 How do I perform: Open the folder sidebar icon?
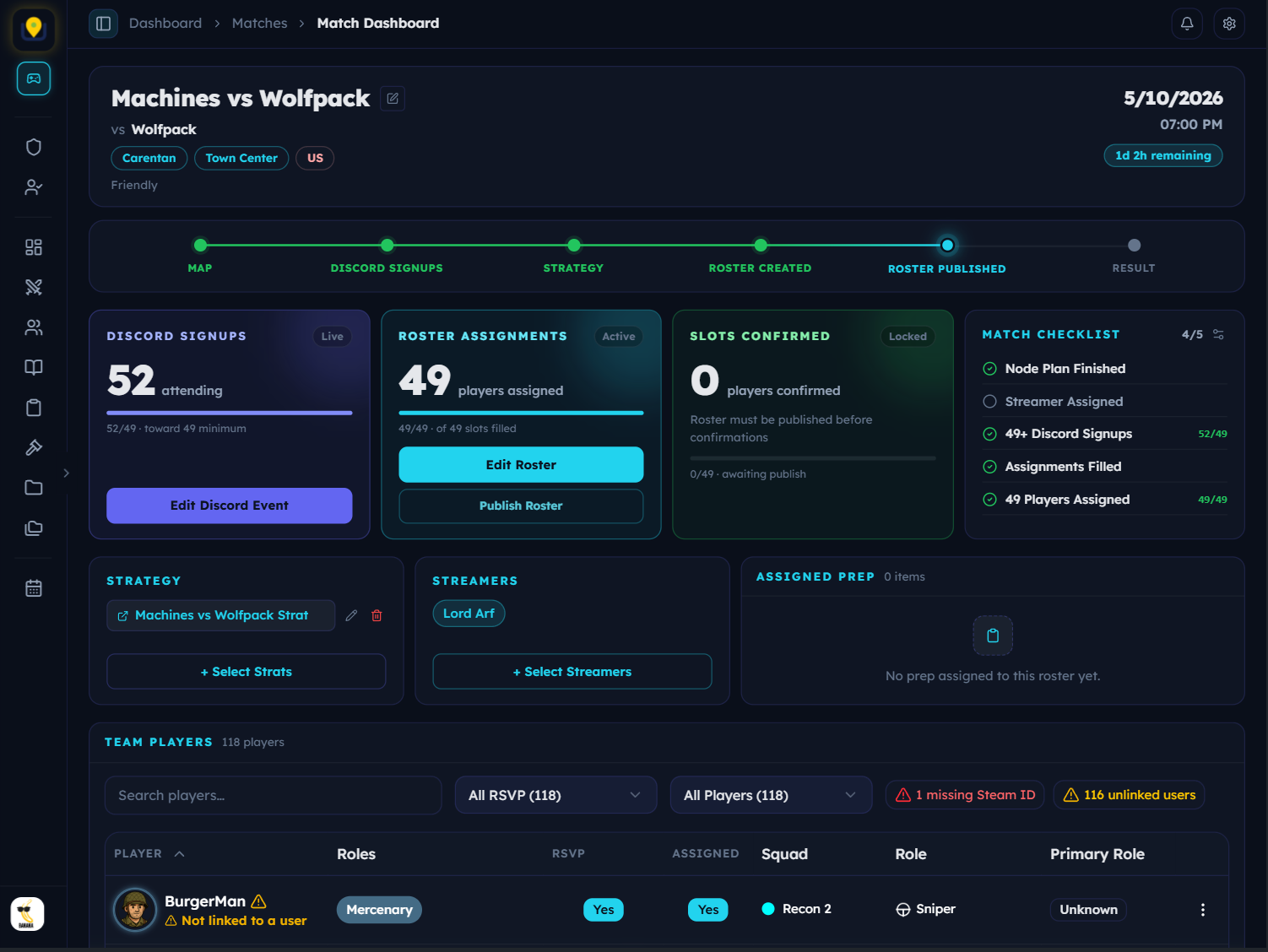tap(34, 488)
